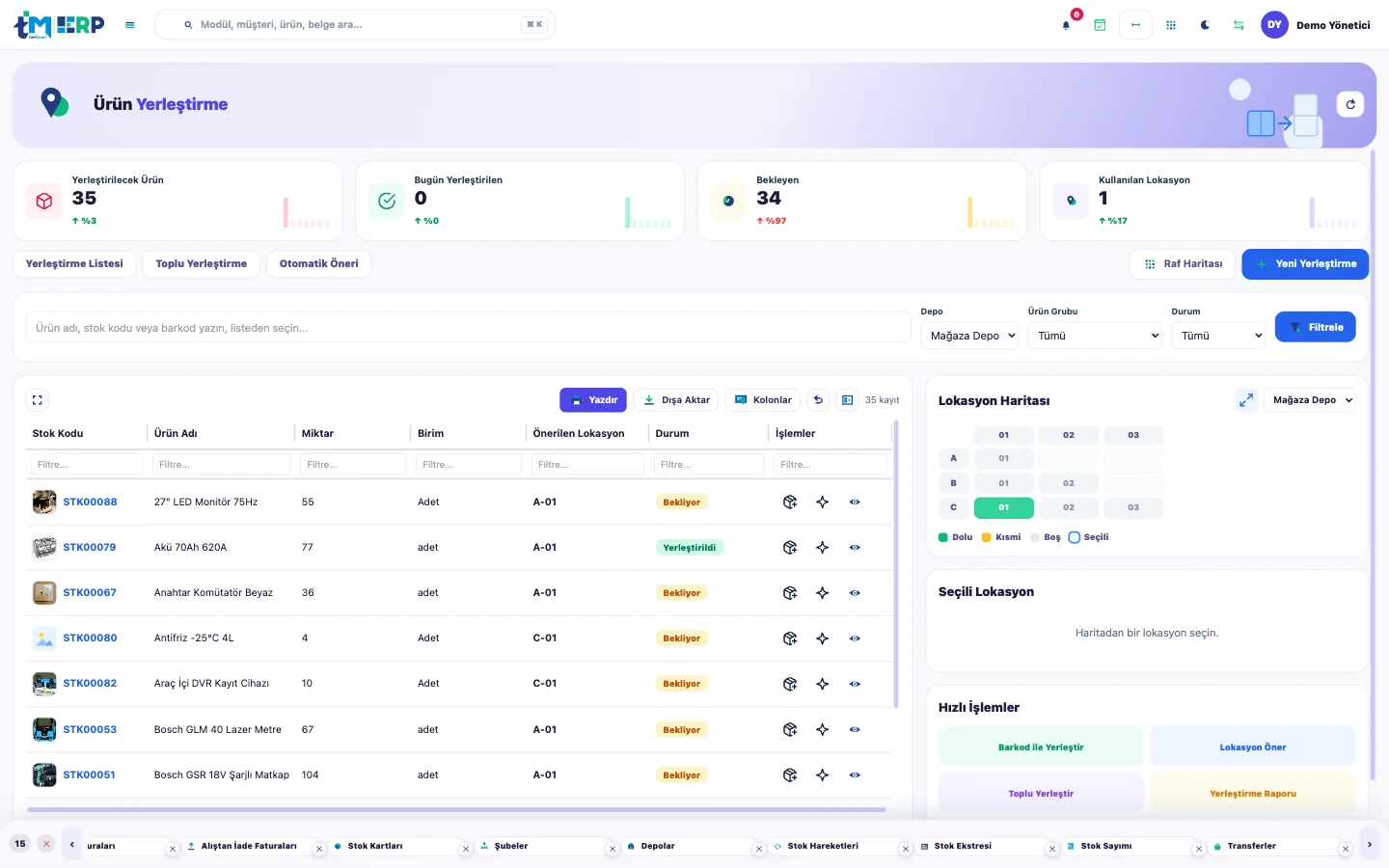
Task: Click the undo reset icon in table toolbar
Action: [x=818, y=400]
